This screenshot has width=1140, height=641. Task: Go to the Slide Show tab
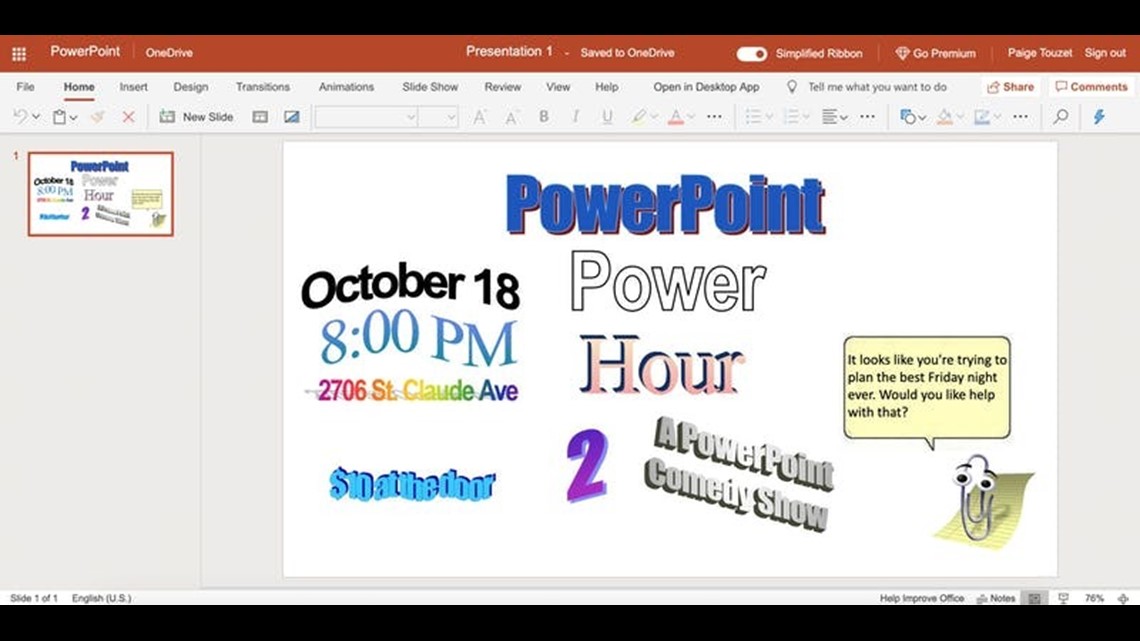pyautogui.click(x=430, y=86)
